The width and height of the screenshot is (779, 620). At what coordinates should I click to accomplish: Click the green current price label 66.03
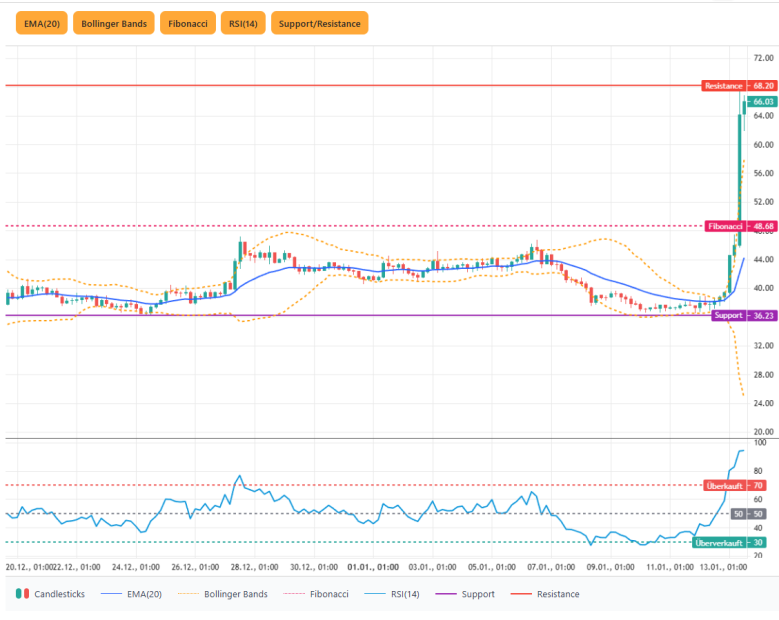tap(763, 101)
